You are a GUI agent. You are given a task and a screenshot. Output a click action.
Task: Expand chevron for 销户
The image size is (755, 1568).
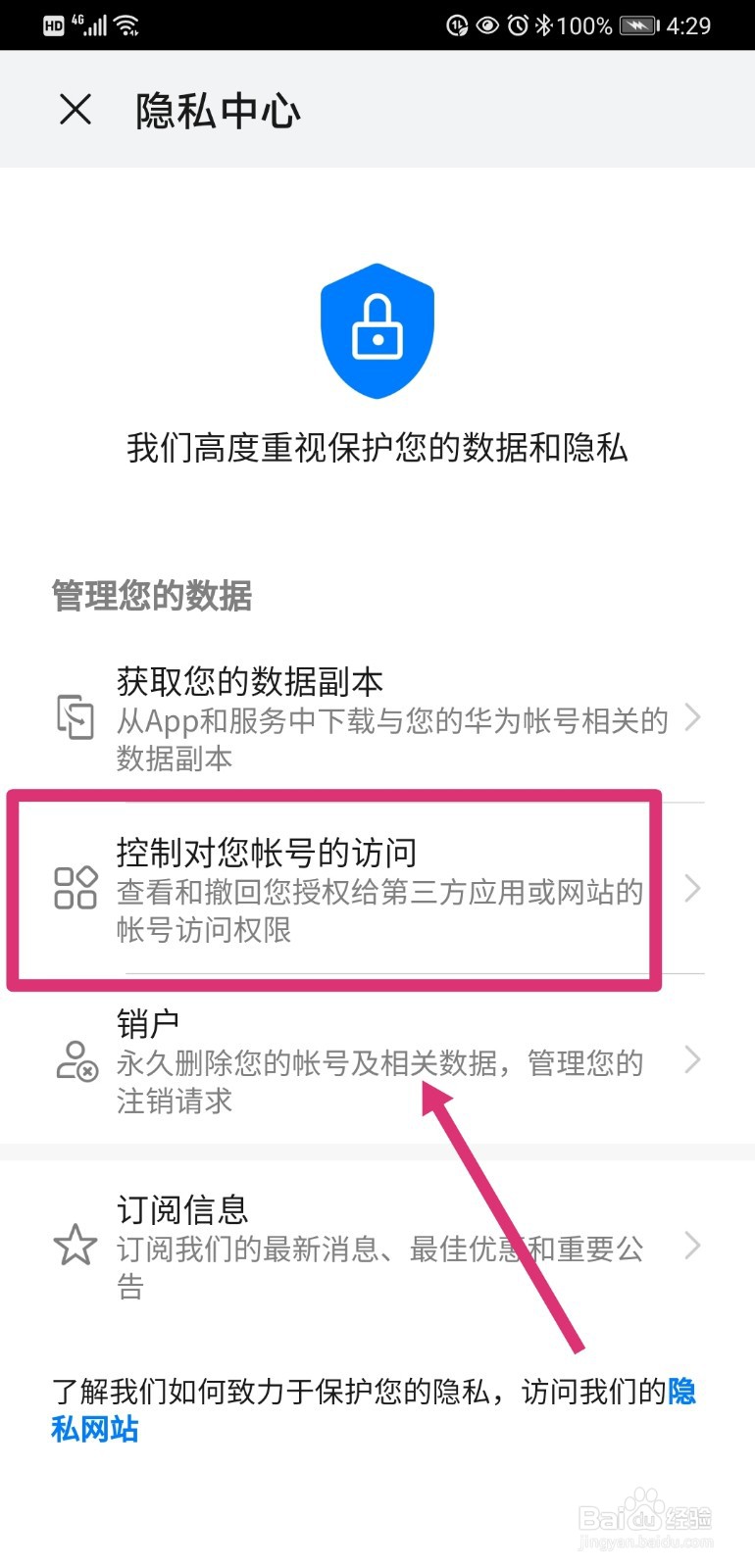click(692, 1059)
